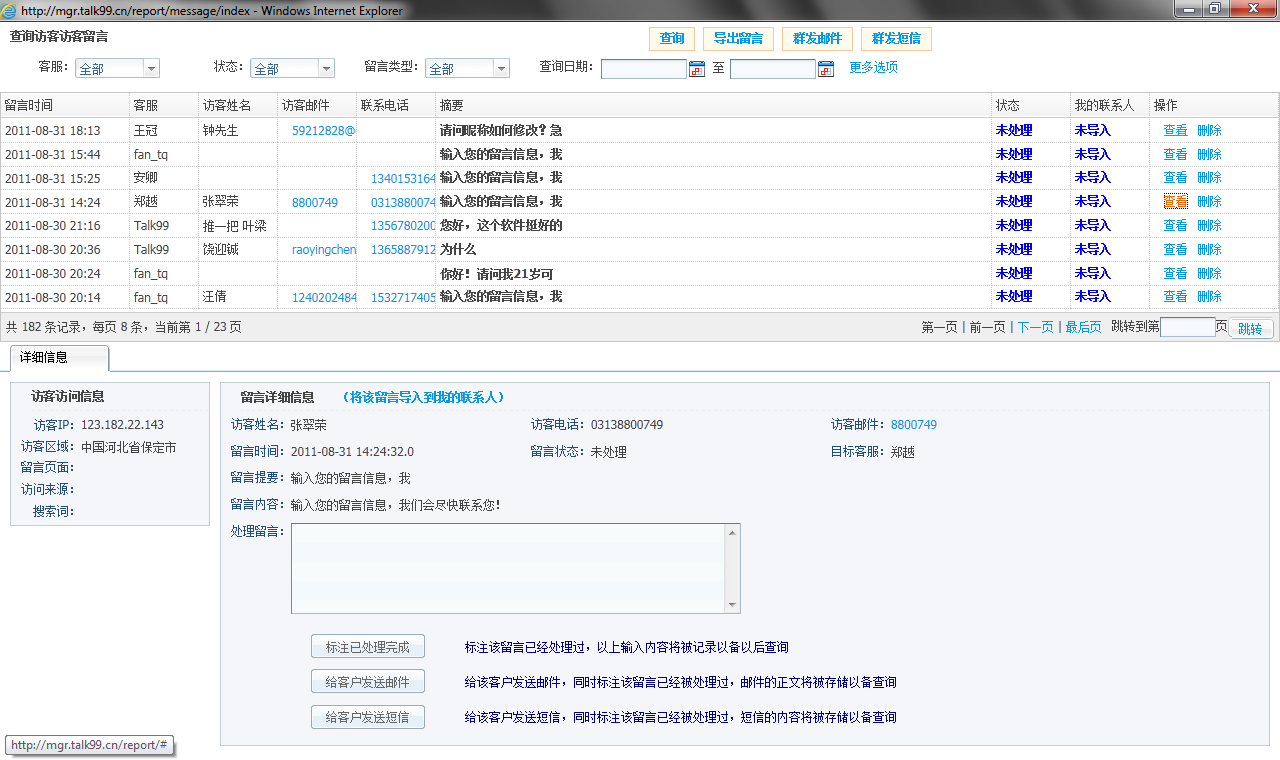Click the 查询 button
The height and width of the screenshot is (760, 1280).
click(x=672, y=39)
